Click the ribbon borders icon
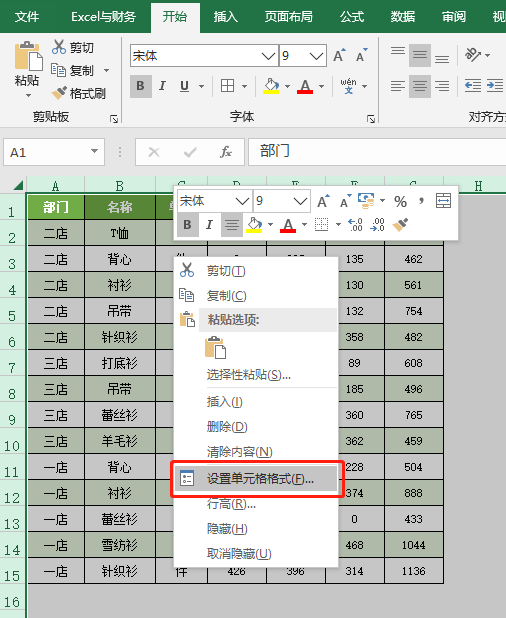This screenshot has width=506, height=618. [227, 86]
